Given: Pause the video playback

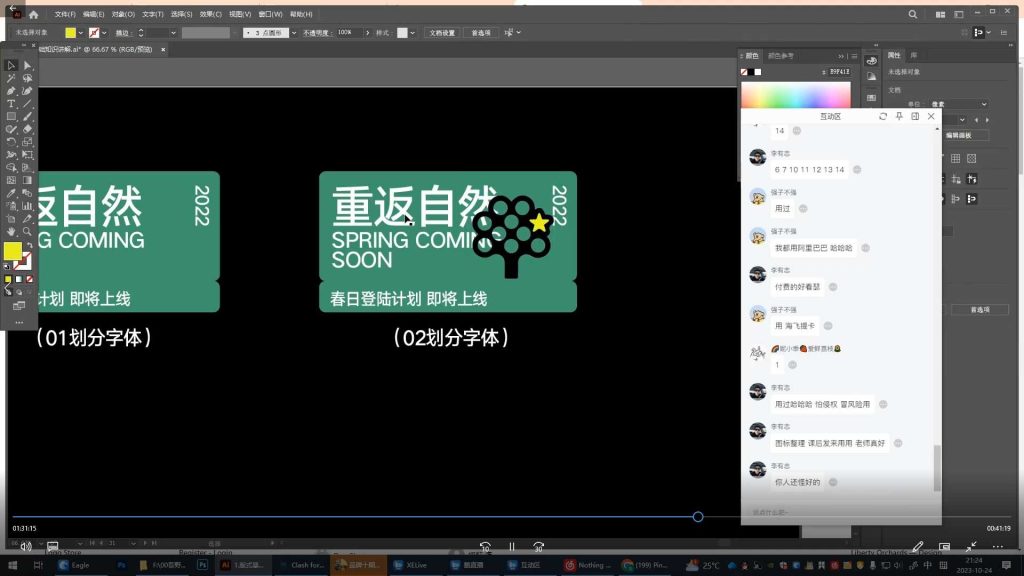Looking at the screenshot, I should point(512,547).
